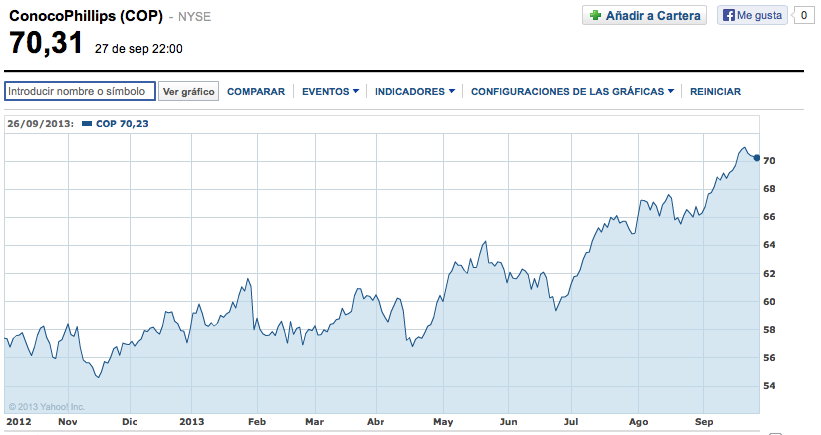Click REINICIAR to reset the chart

(x=715, y=92)
